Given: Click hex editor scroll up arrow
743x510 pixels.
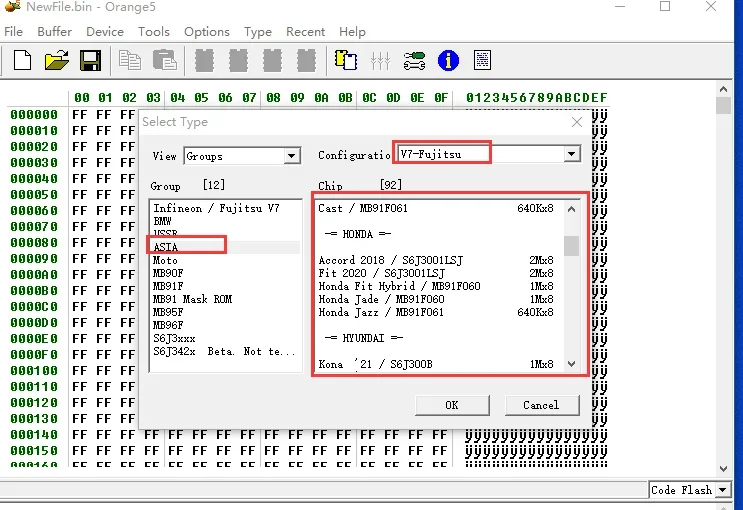Looking at the screenshot, I should point(723,89).
